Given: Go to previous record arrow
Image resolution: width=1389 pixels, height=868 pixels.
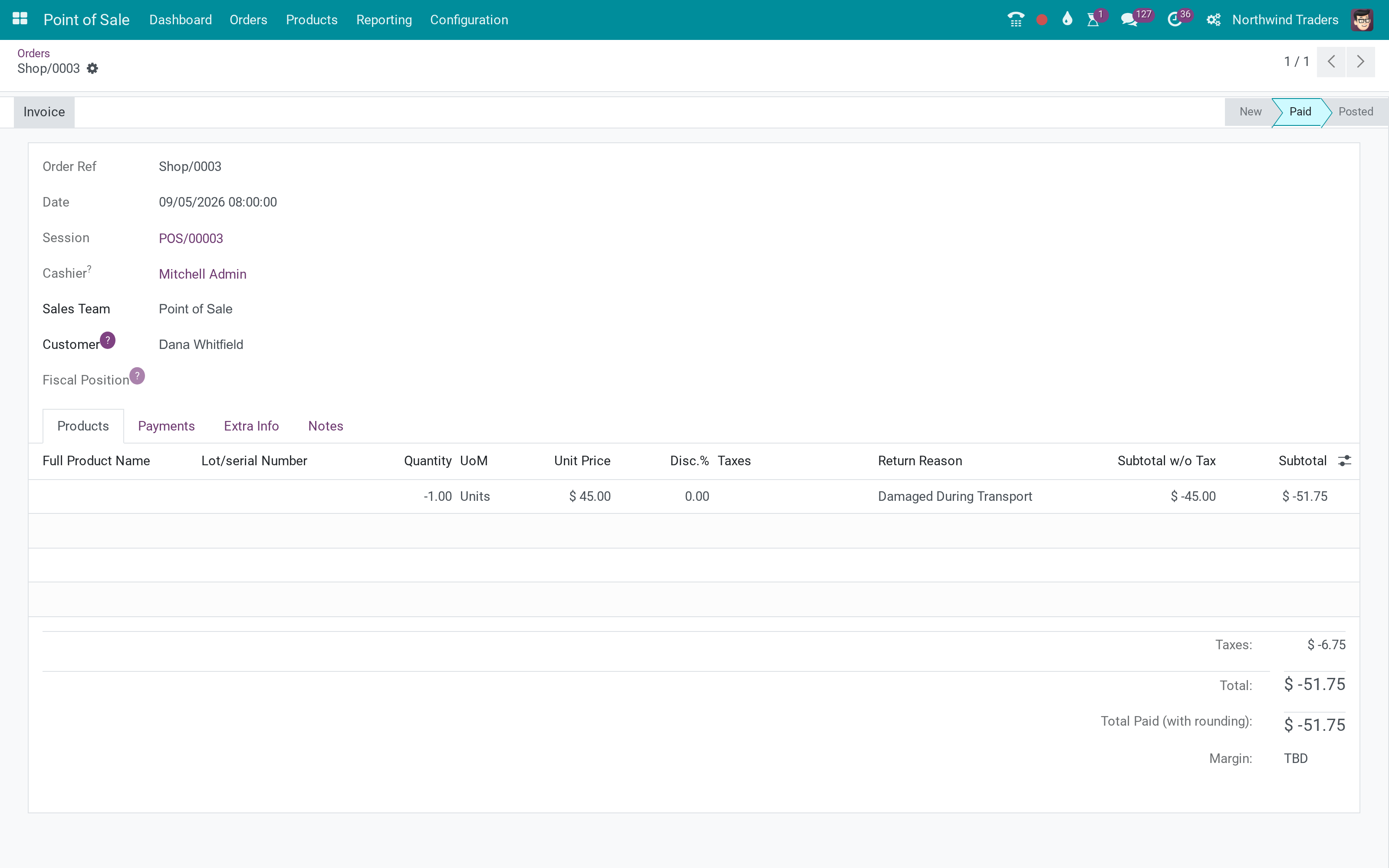Looking at the screenshot, I should coord(1332,62).
